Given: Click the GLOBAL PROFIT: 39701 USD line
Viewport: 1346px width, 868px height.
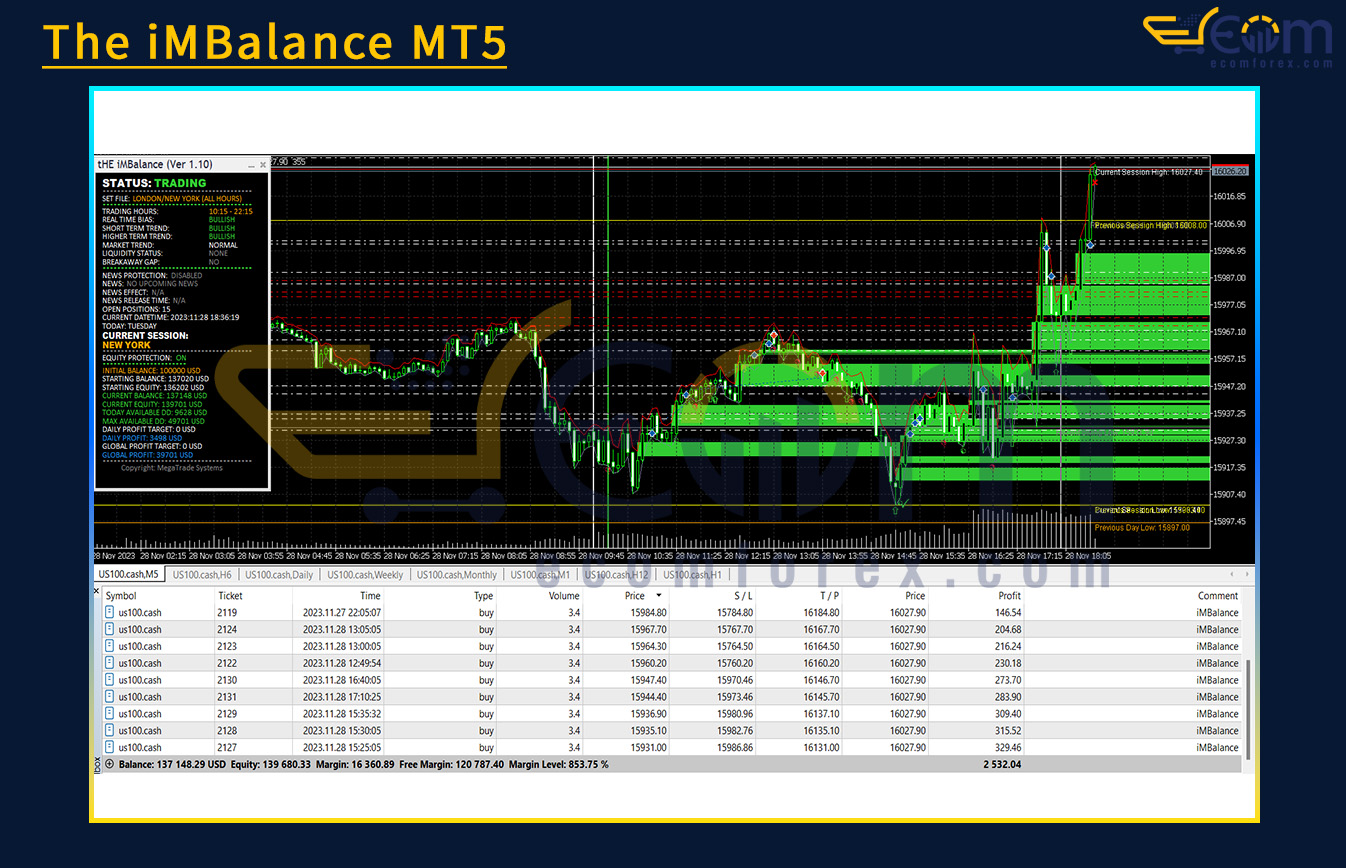Looking at the screenshot, I should click(146, 454).
